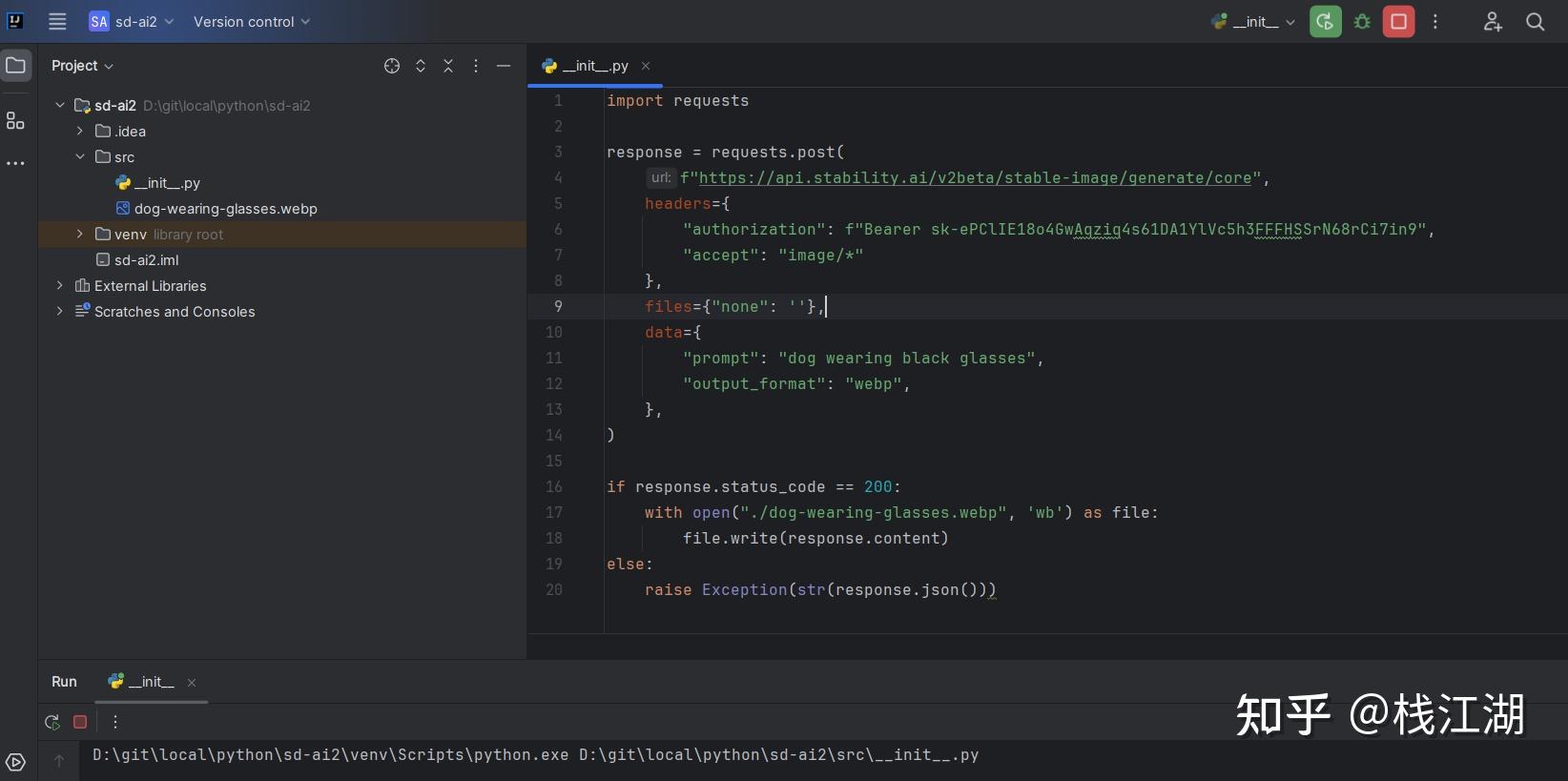Open the Code With Me user icon
Viewport: 1568px width, 781px height.
point(1493,22)
